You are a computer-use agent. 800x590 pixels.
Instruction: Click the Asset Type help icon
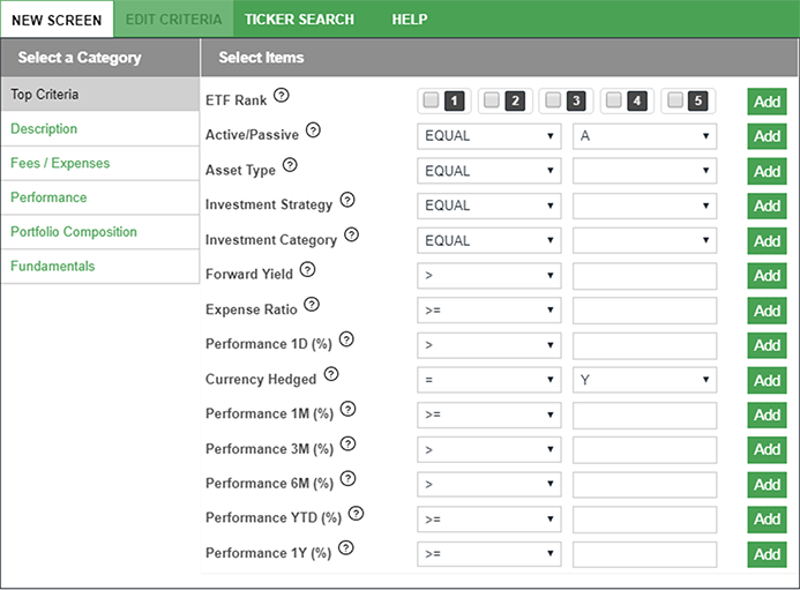290,165
